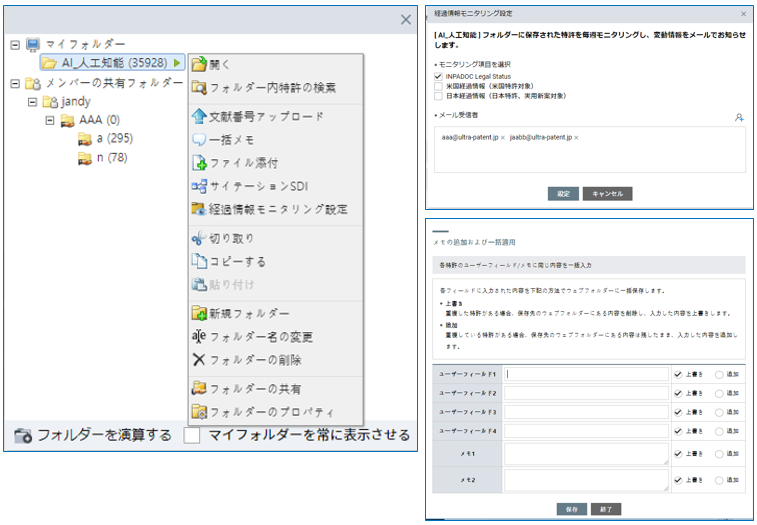Viewport: 757px width, 525px height.
Task: Collapse the マイフォルダー tree node
Action: coord(15,45)
